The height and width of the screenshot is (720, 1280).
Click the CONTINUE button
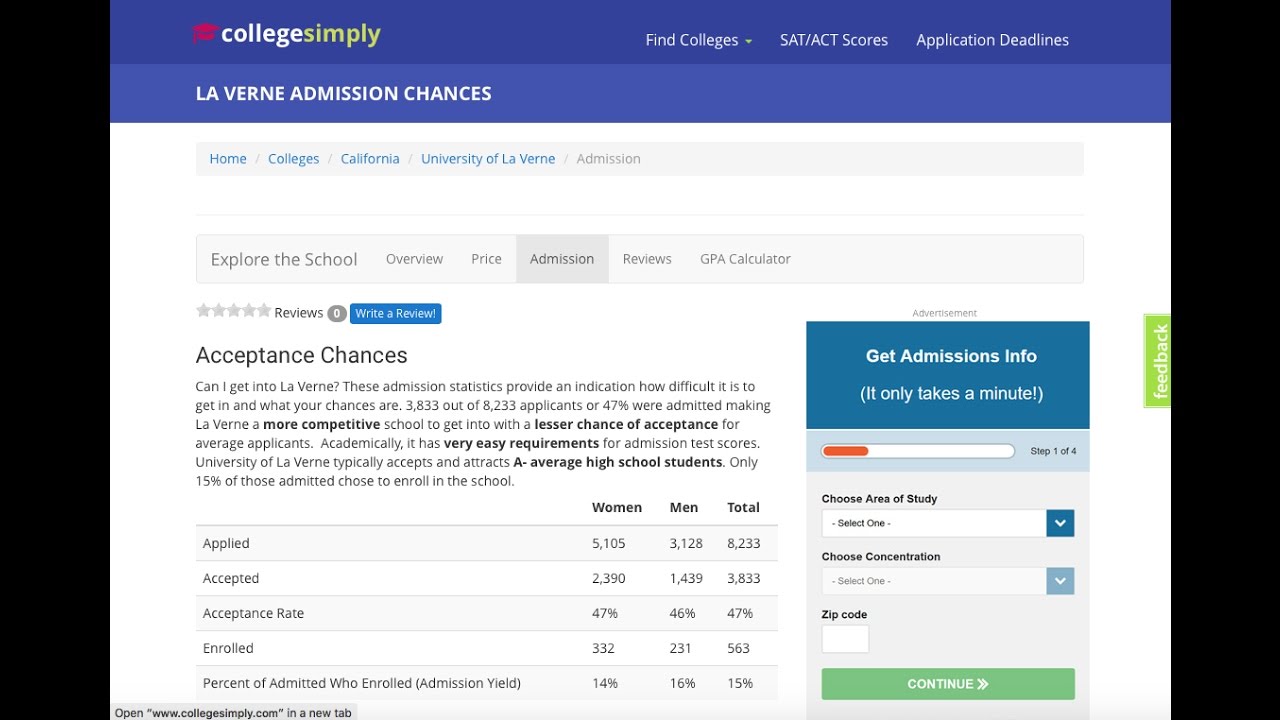pos(948,684)
